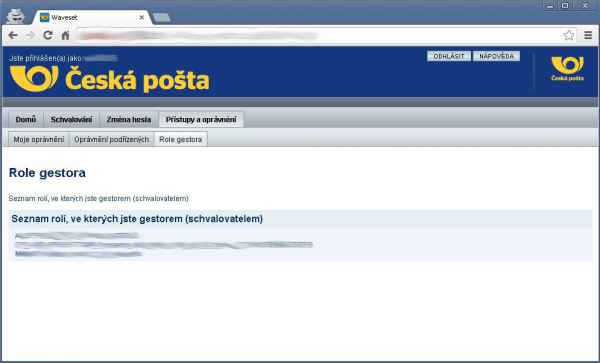Click the ODHLÁSIT logout button

click(449, 56)
